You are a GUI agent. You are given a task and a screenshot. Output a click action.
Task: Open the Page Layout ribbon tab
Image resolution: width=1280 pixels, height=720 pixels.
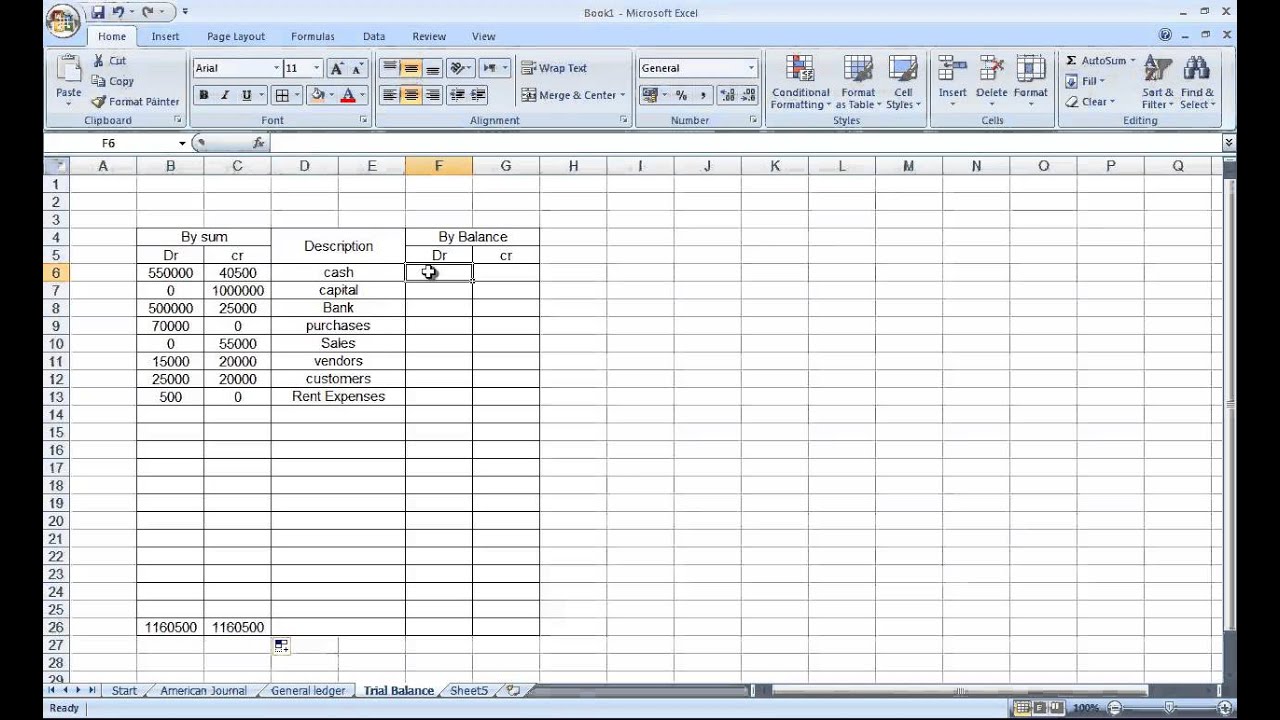236,36
